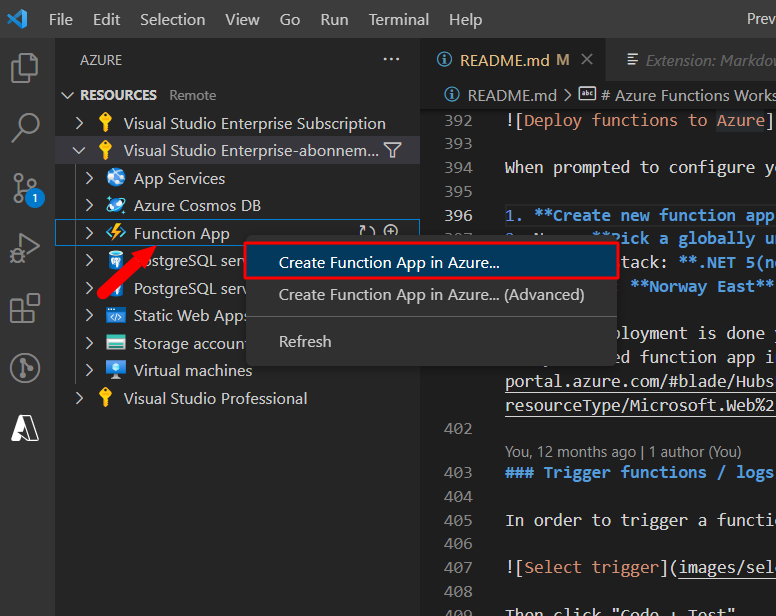This screenshot has width=776, height=616.
Task: Select the Azure Cosmos DB tree label
Action: (197, 205)
